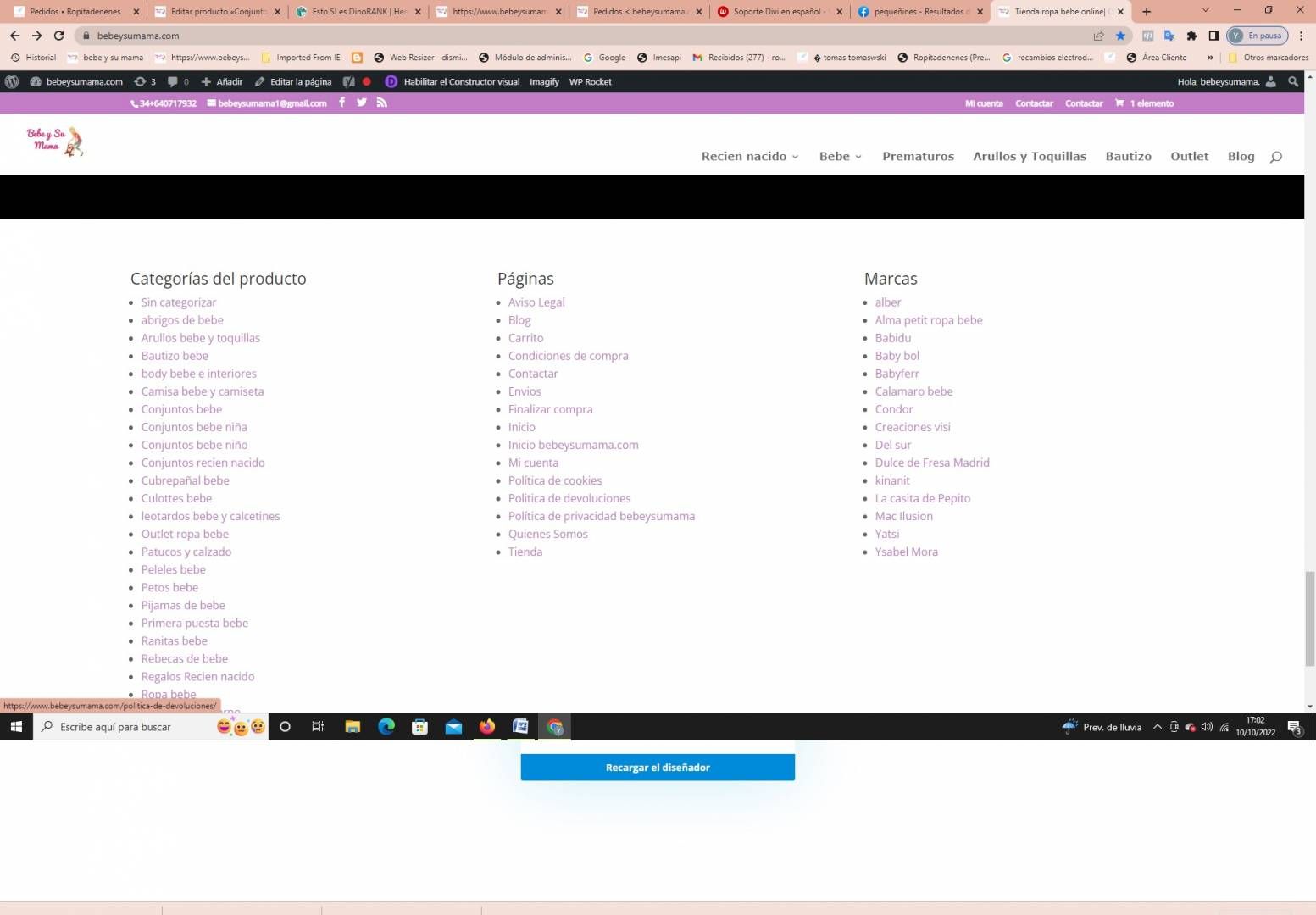This screenshot has width=1316, height=915.
Task: Open Prematuros in the main menu
Action: (x=918, y=157)
